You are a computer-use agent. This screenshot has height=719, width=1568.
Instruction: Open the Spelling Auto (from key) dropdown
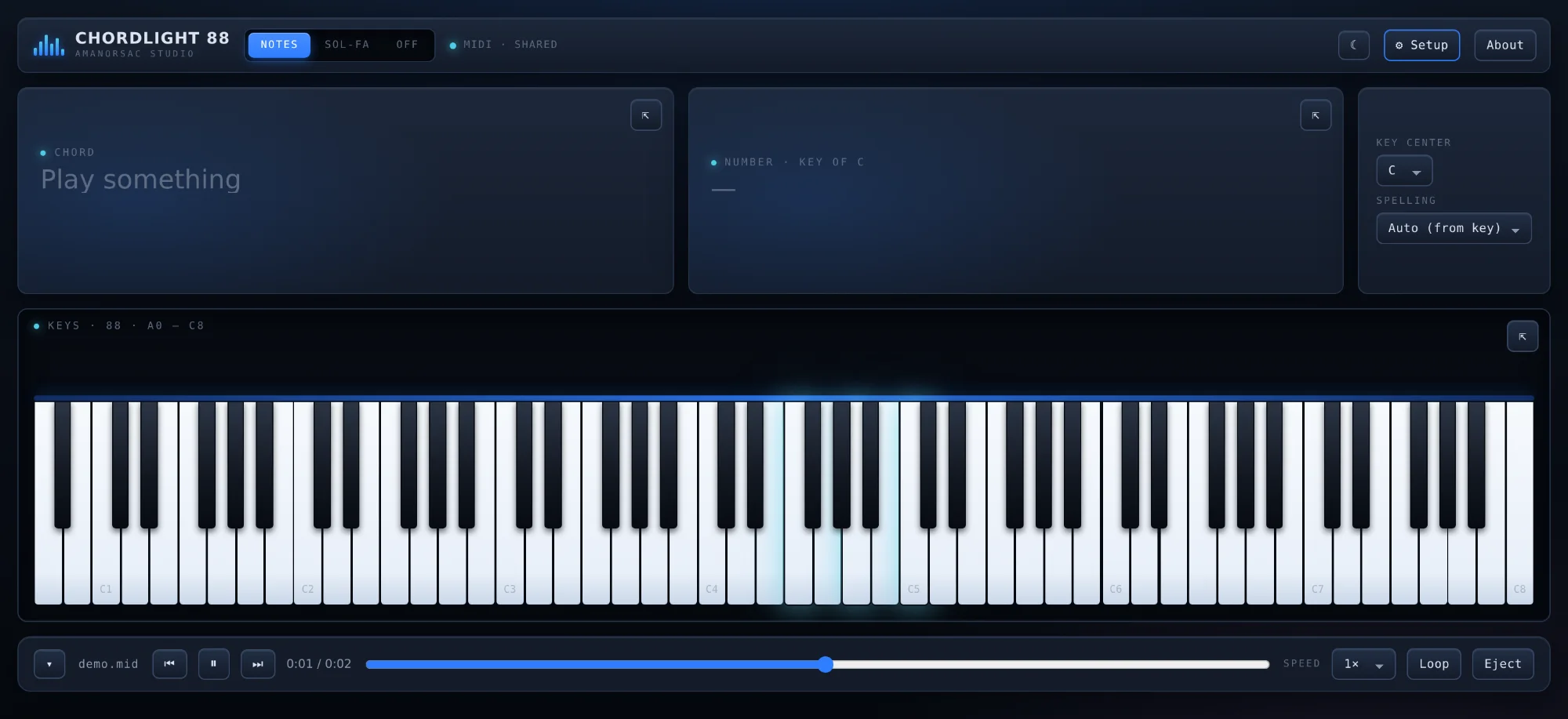click(x=1454, y=228)
